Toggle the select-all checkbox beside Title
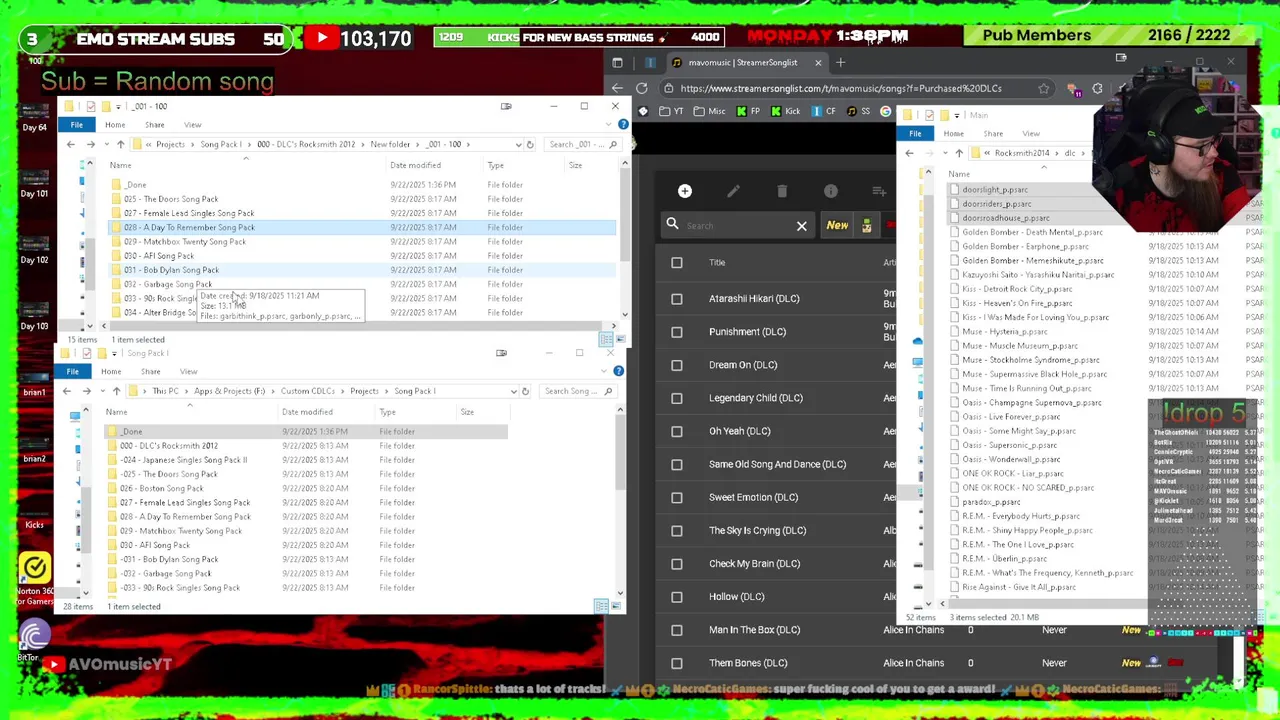This screenshot has width=1280, height=720. 677,263
